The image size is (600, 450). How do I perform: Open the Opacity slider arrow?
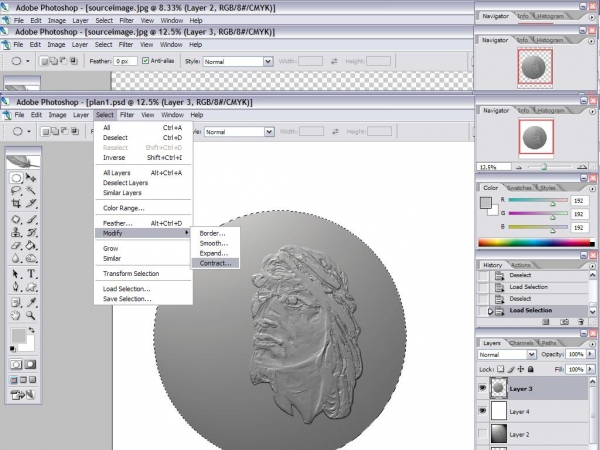coord(590,354)
